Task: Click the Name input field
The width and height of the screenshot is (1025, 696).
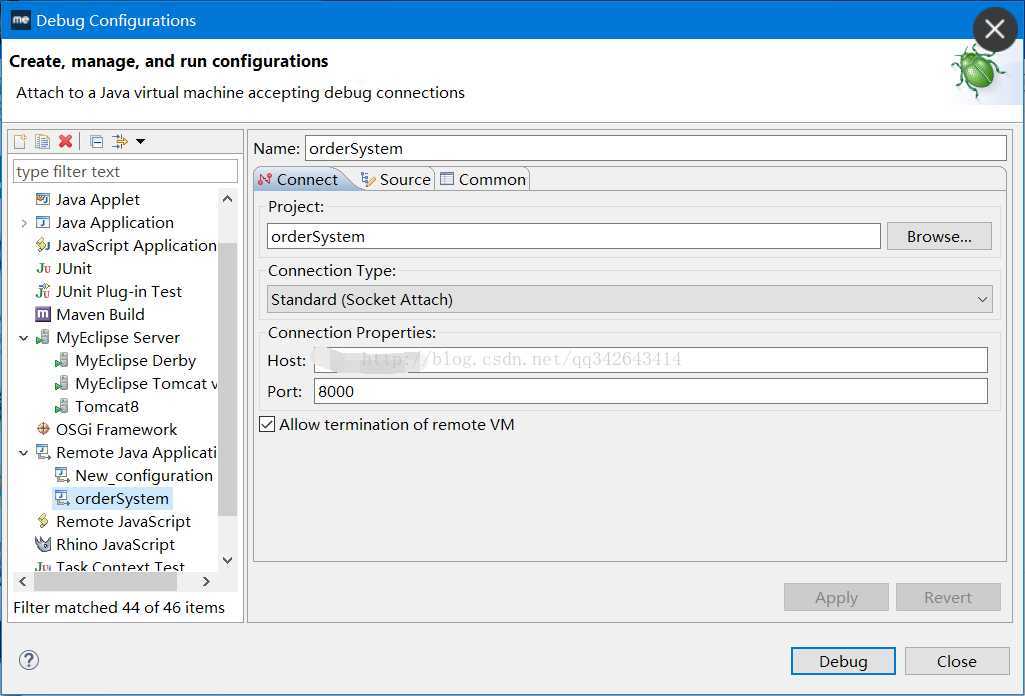Action: [x=656, y=148]
